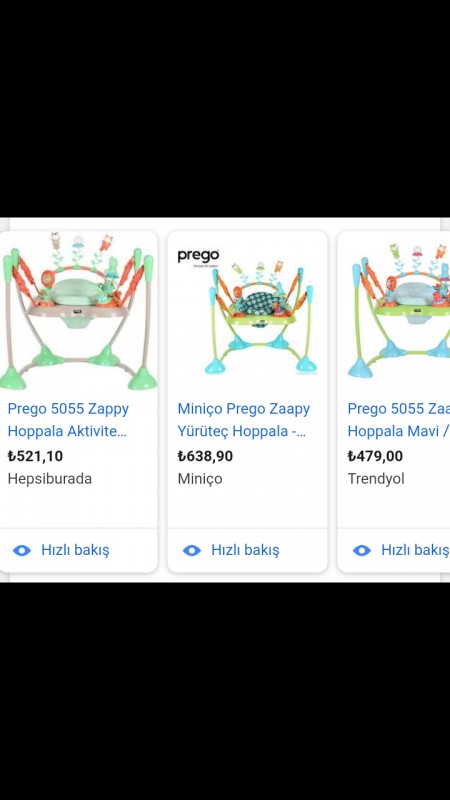Open the Prego 5055 Zappy Hoppala Aktivite link
Screen dimensions: 450x800
coord(68,420)
